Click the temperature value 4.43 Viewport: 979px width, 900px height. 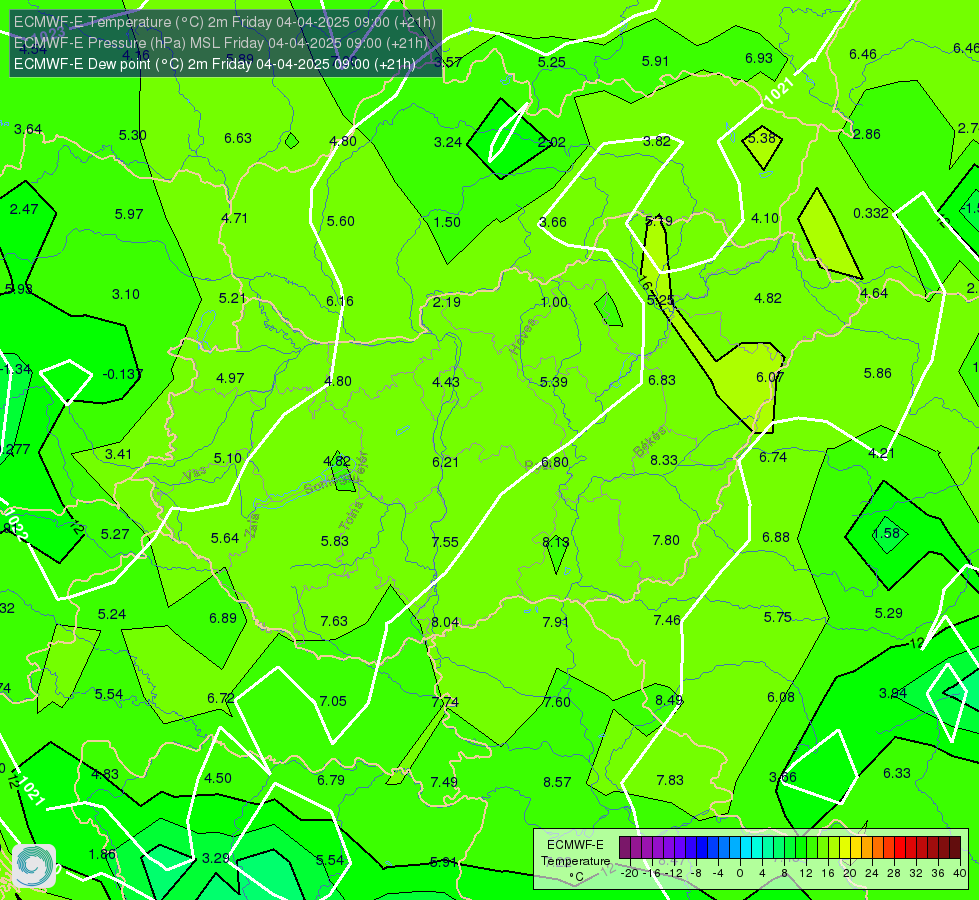(x=446, y=382)
